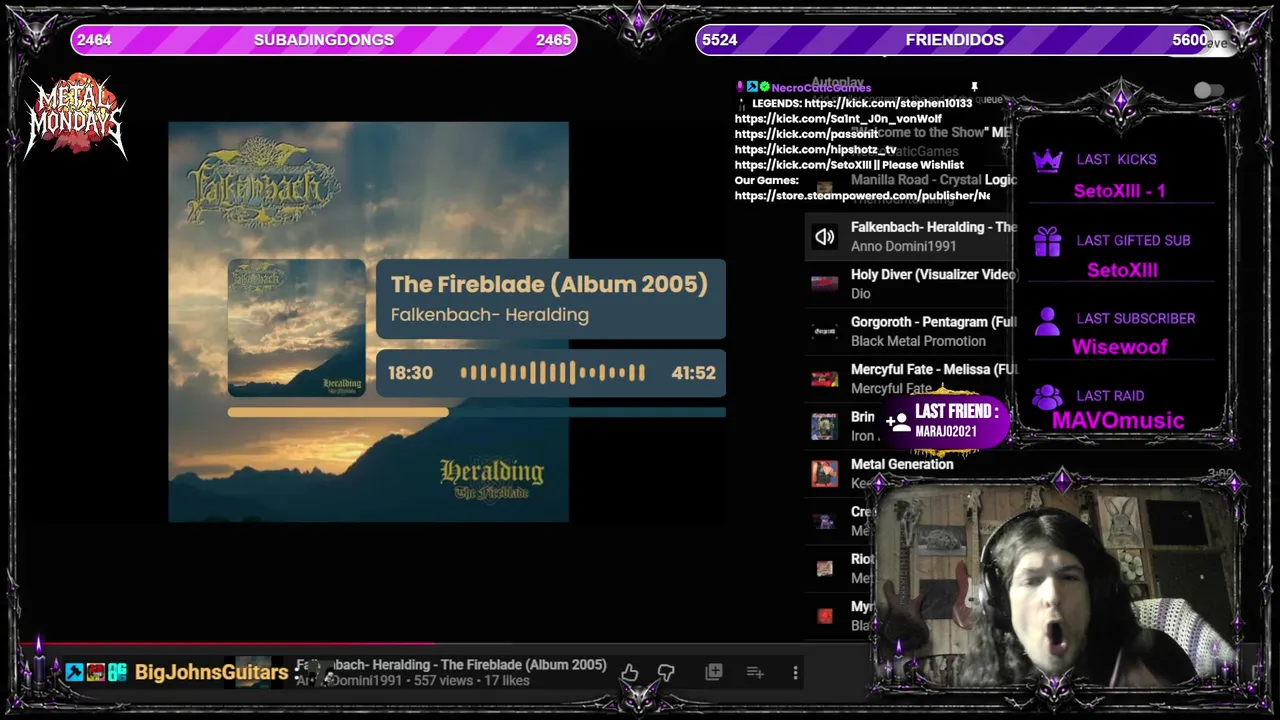Click the speaker icon on the Falkenbach queue row
1280x720 pixels.
(x=825, y=236)
